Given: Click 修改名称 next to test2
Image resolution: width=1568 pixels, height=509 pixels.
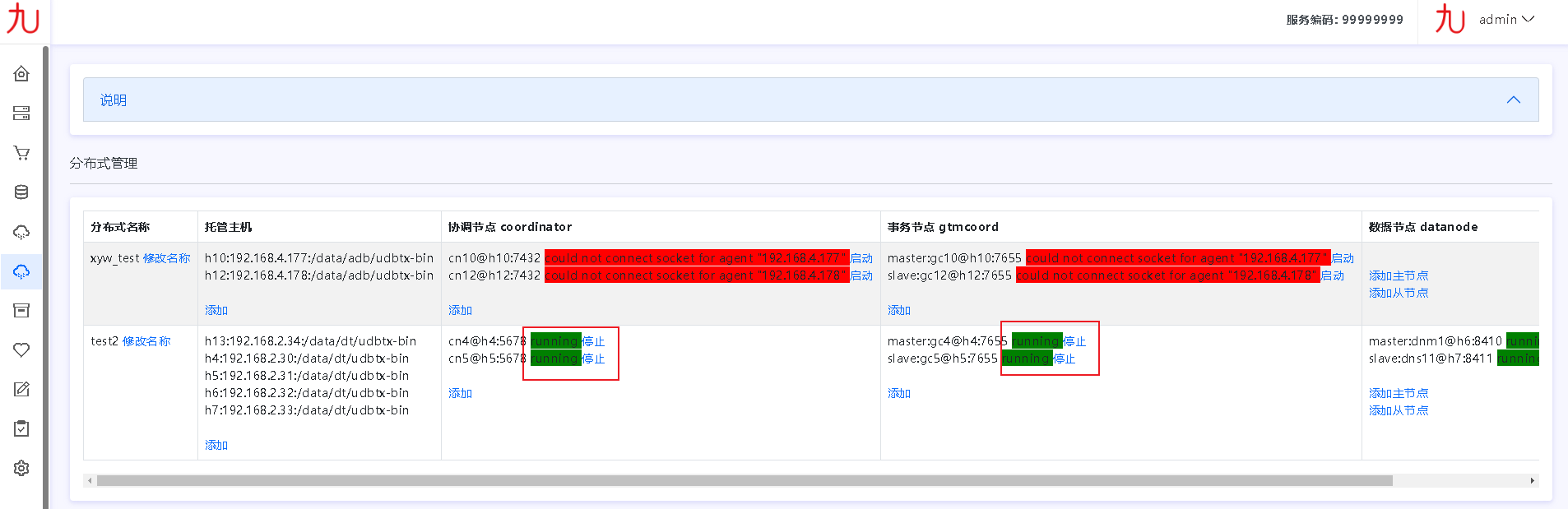Looking at the screenshot, I should (146, 341).
